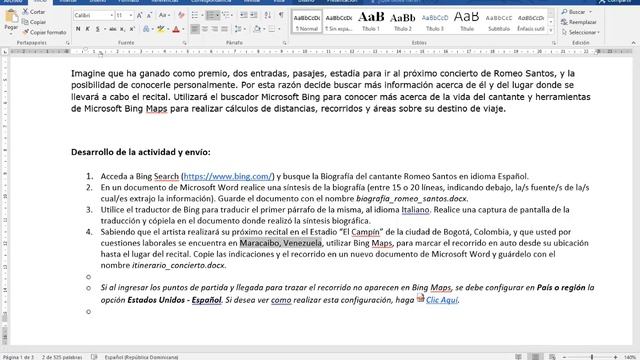Follow the https://www.bing.com/ link

pyautogui.click(x=228, y=176)
